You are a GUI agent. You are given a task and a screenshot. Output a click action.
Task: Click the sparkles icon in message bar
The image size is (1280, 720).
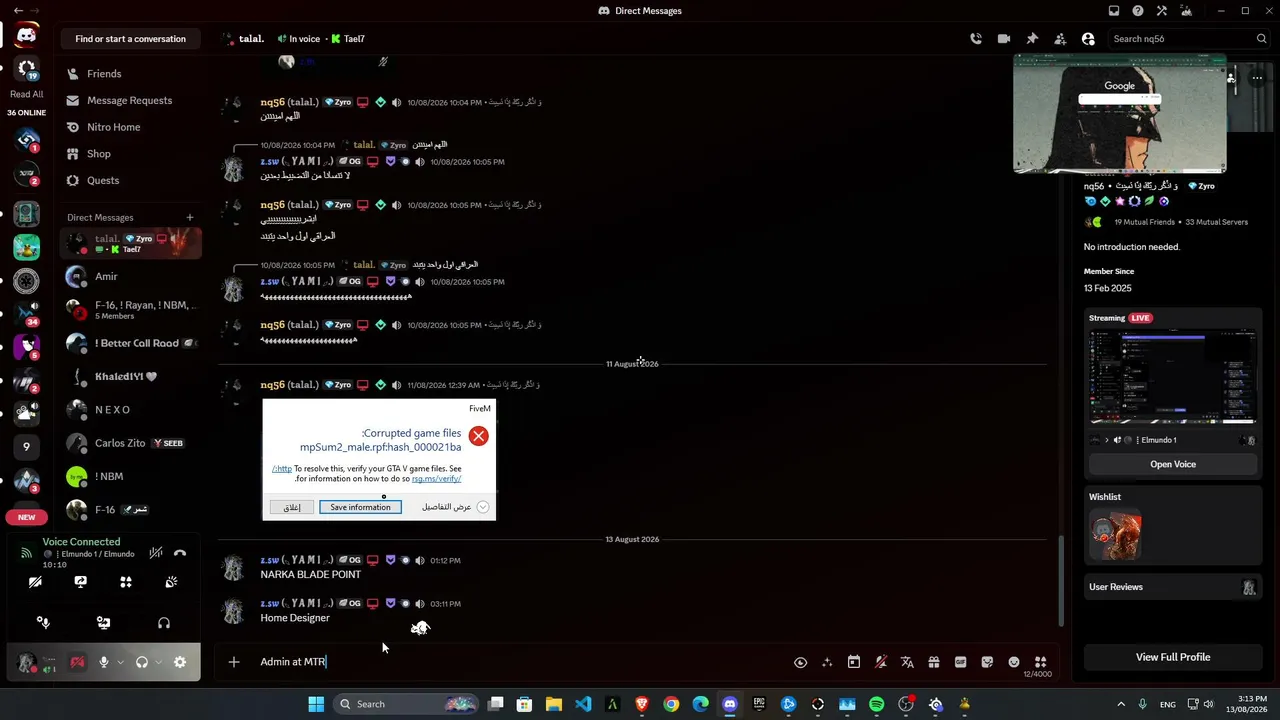point(827,662)
